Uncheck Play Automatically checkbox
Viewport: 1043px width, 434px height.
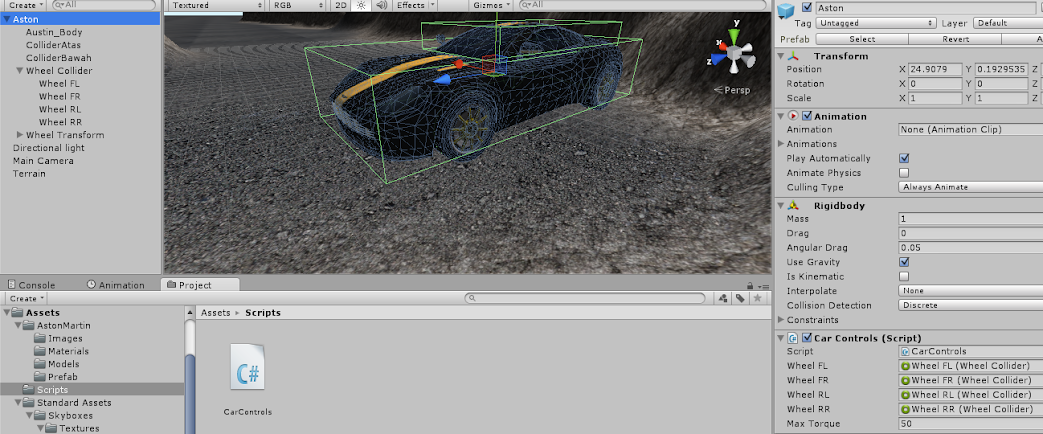904,158
